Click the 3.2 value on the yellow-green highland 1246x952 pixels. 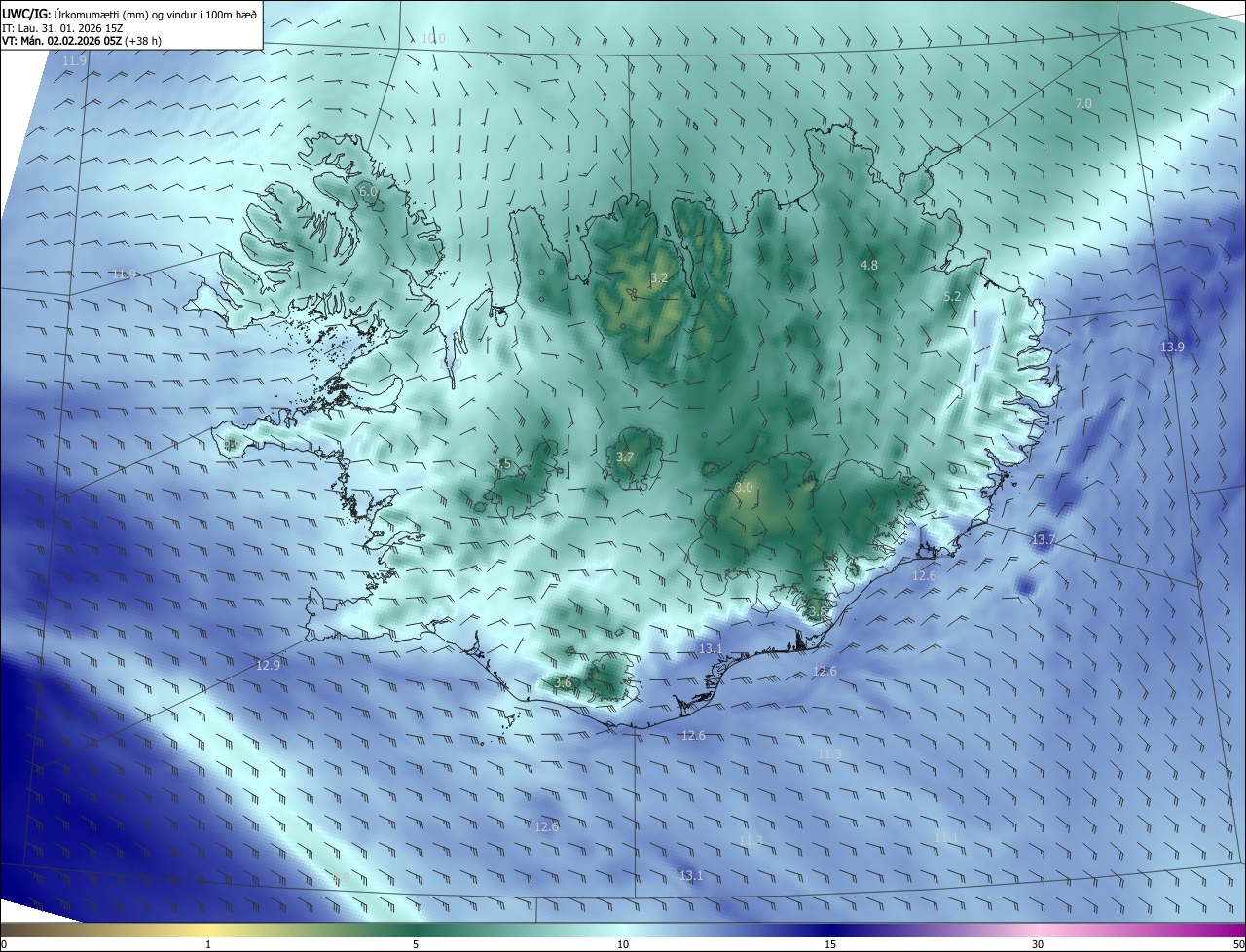click(x=659, y=277)
